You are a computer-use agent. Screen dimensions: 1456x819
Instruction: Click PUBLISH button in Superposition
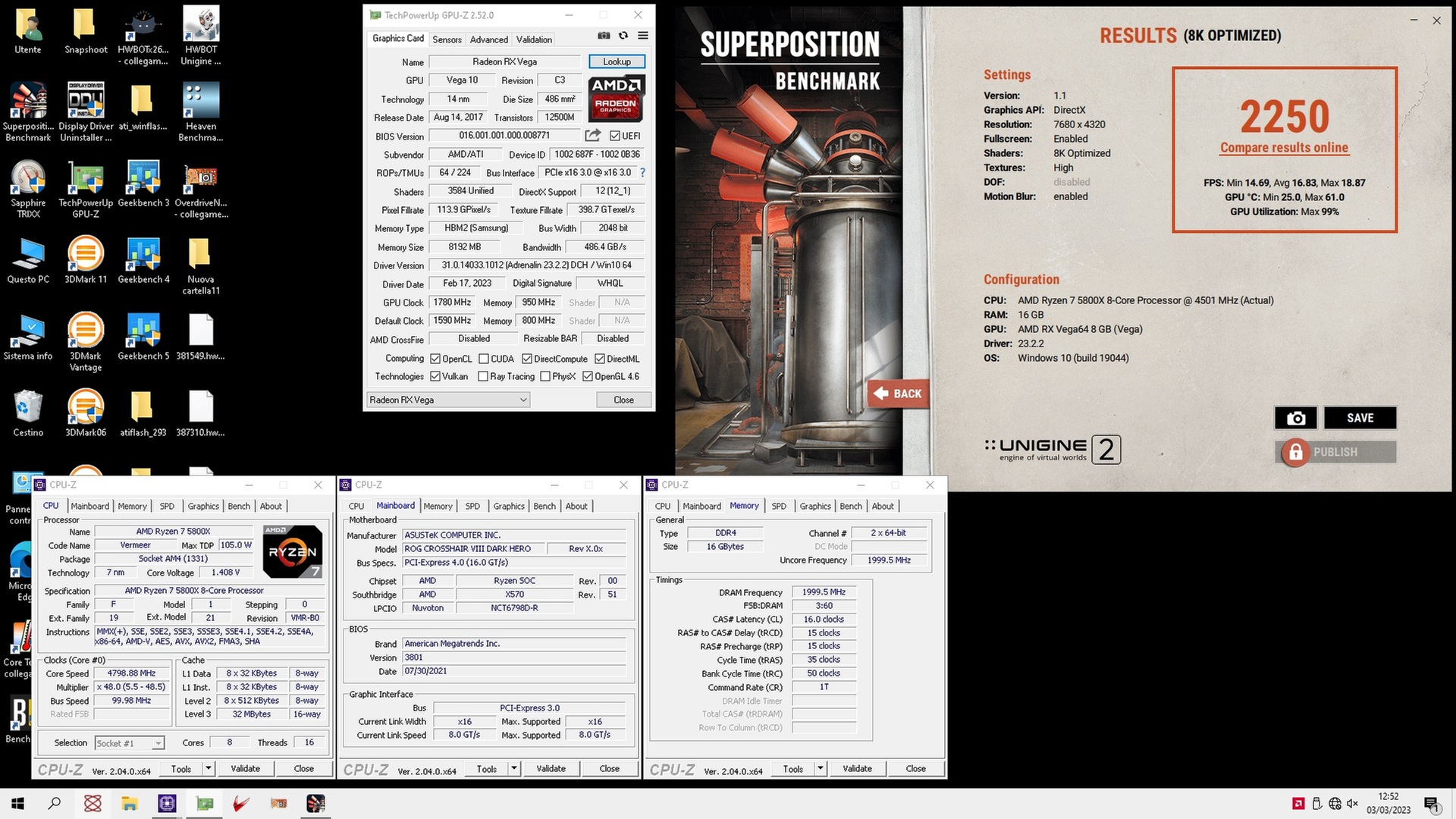pos(1336,452)
